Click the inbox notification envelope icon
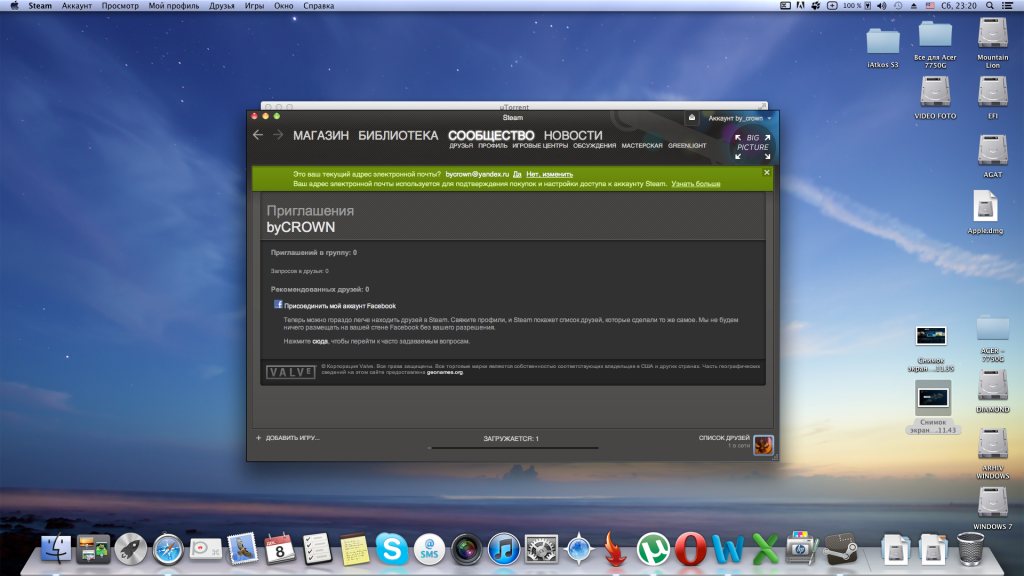Viewport: 1024px width, 576px height. pyautogui.click(x=691, y=118)
